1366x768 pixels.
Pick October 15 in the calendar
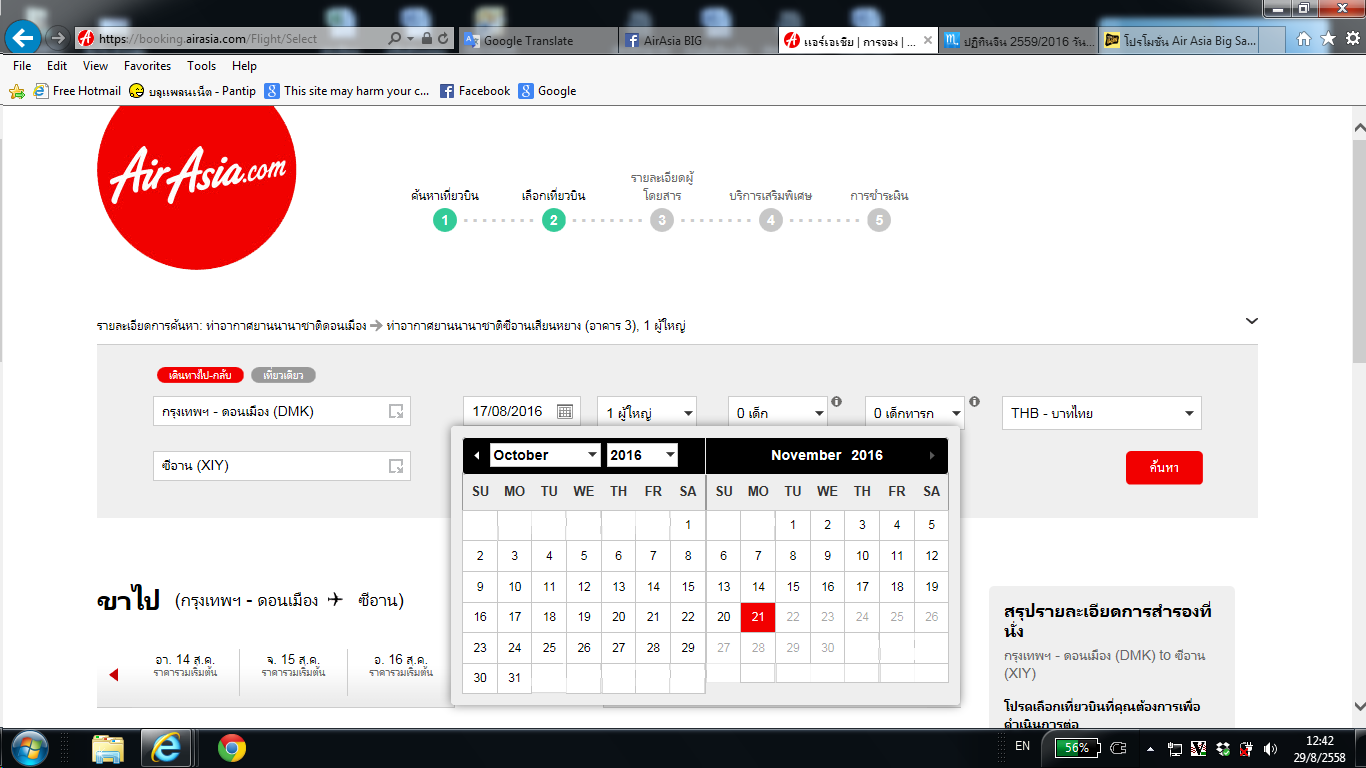pos(688,587)
